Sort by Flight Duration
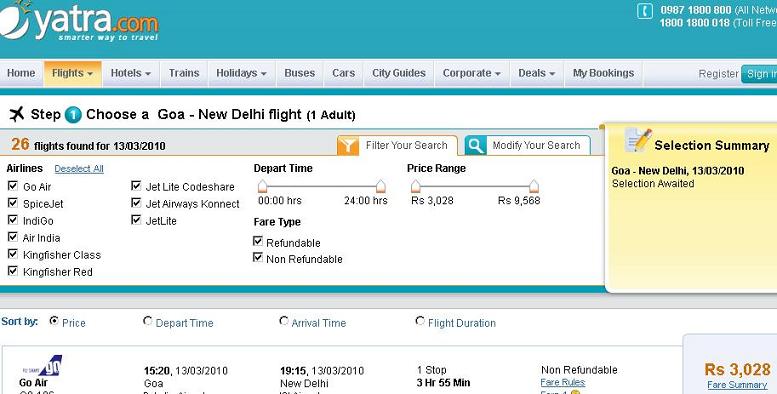 420,321
